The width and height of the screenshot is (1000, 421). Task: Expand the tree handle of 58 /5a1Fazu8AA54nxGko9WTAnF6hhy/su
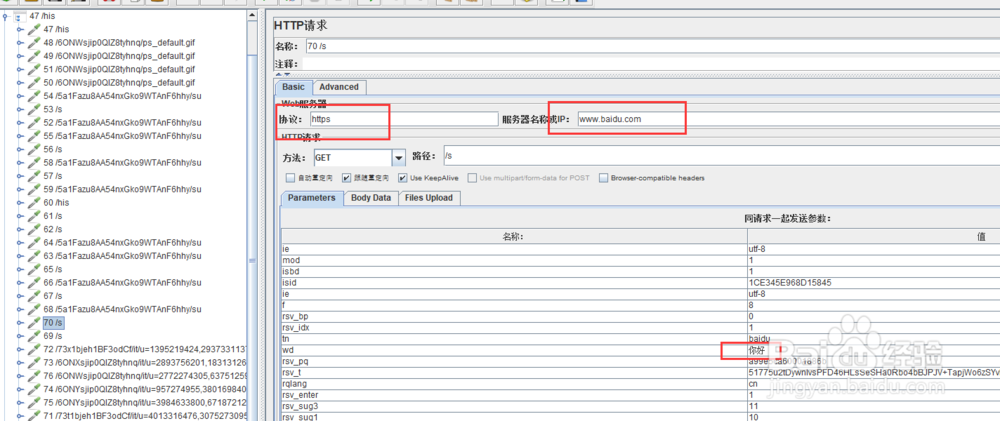[x=20, y=163]
